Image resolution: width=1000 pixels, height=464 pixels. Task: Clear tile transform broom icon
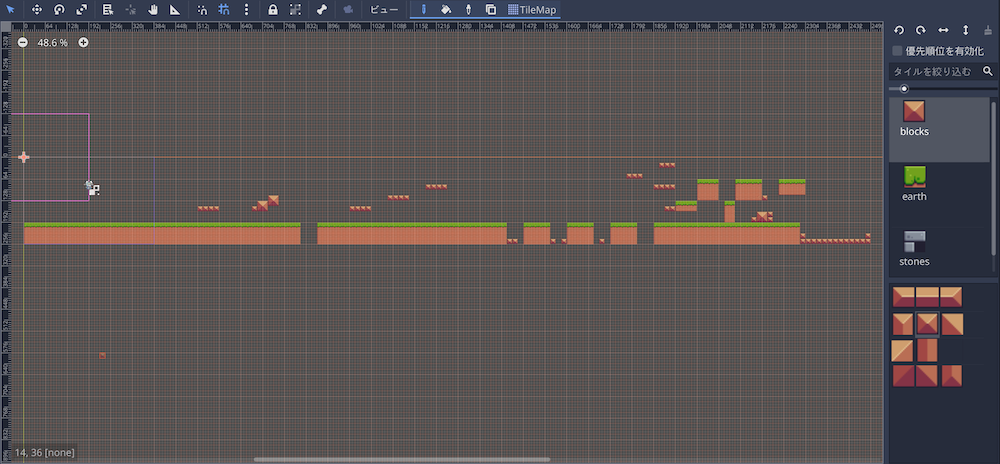(x=988, y=30)
